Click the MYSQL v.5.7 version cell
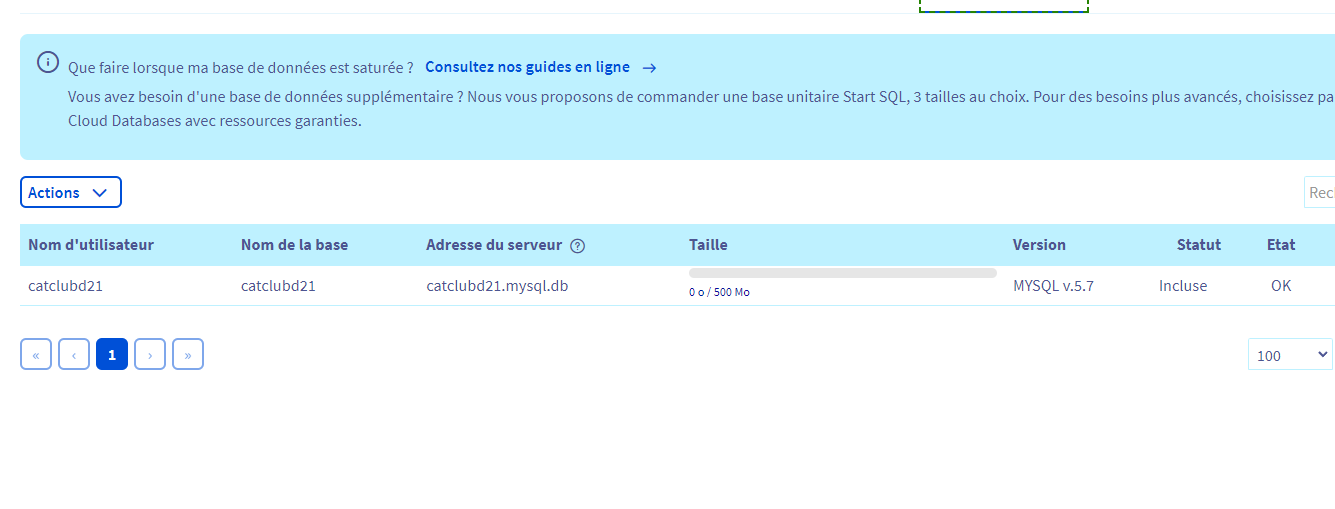Viewport: 1335px width, 509px height. click(x=1053, y=286)
